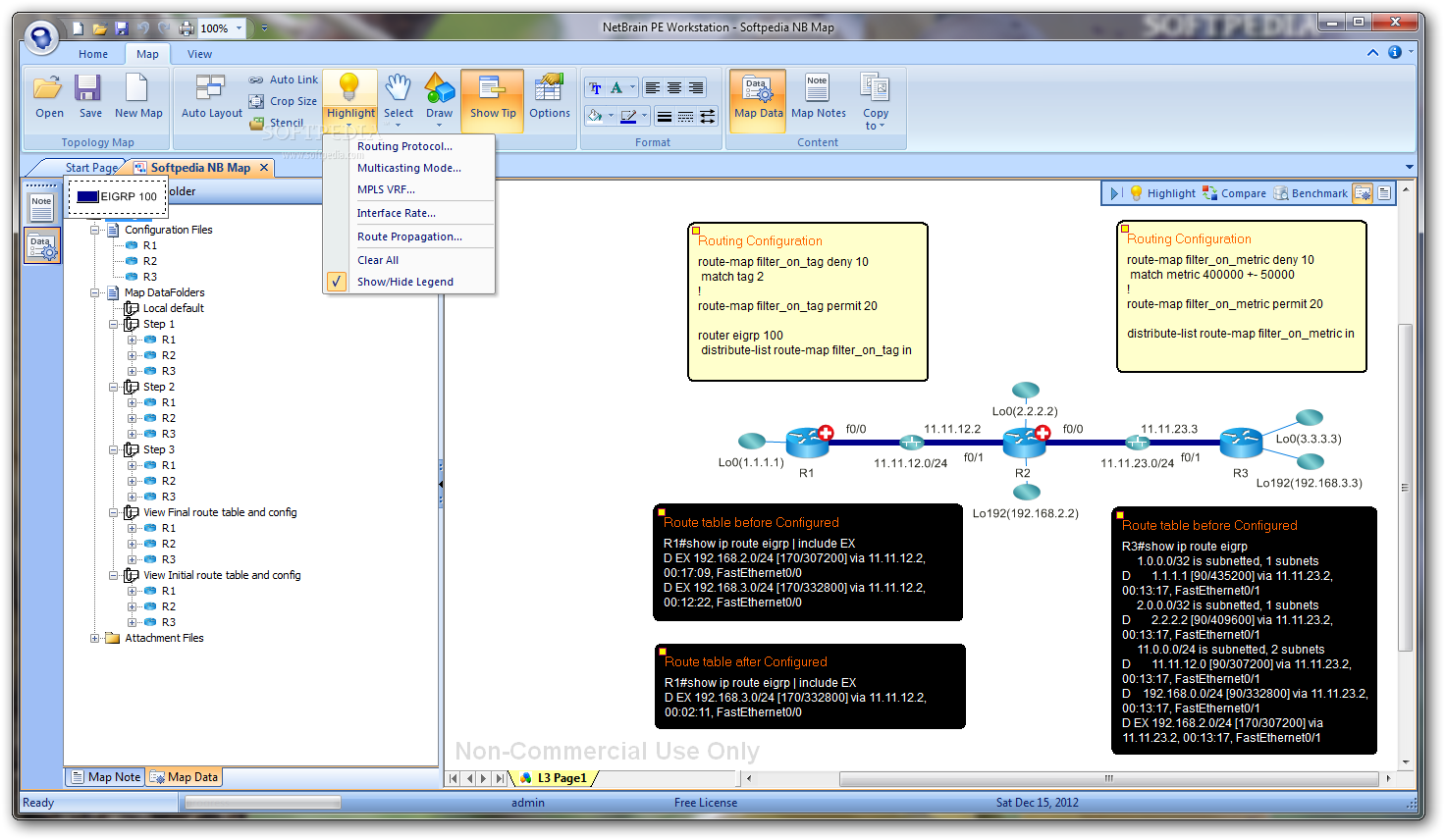Open the Draw shapes tool
This screenshot has width=1445, height=840.
(x=439, y=98)
